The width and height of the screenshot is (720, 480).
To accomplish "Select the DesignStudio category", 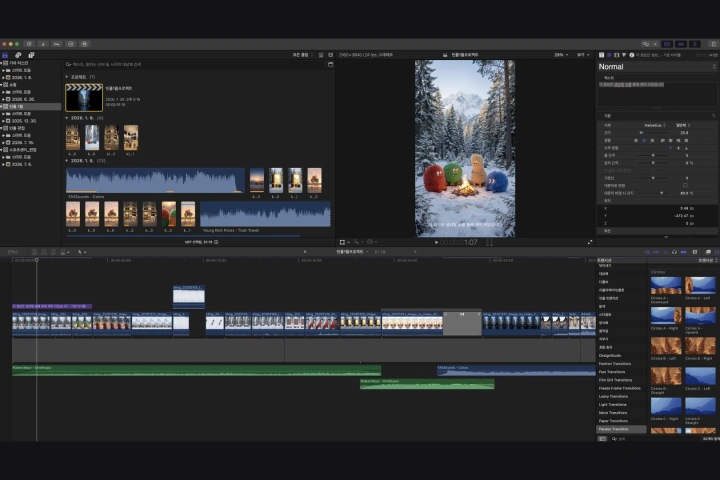I will (610, 356).
